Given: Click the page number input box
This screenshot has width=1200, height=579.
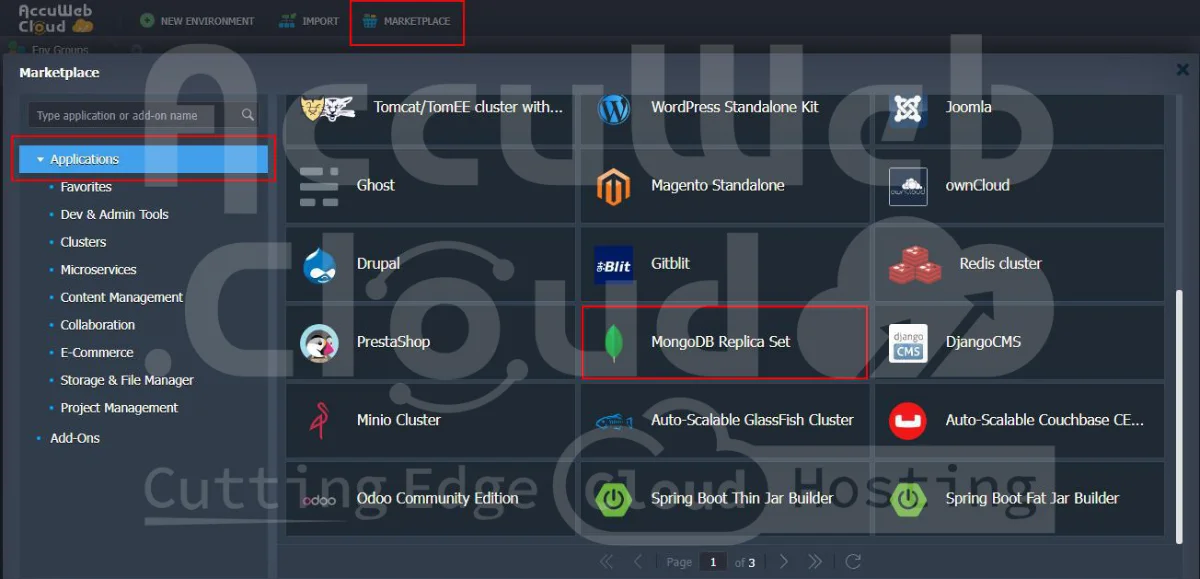Looking at the screenshot, I should coord(713,562).
